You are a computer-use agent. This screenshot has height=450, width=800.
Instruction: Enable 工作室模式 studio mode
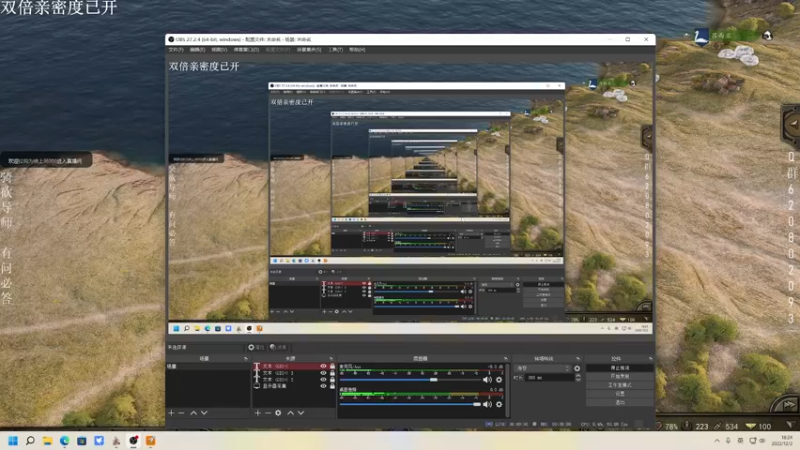pyautogui.click(x=620, y=385)
